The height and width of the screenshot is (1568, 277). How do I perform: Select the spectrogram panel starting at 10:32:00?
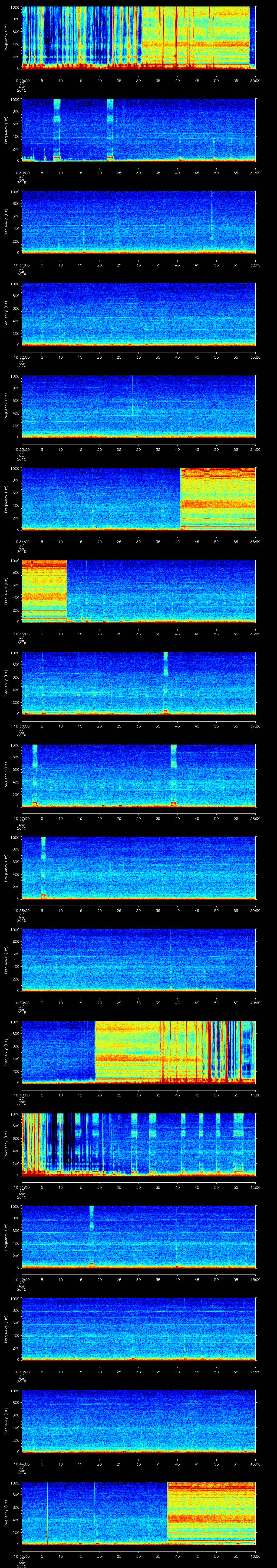[138, 314]
